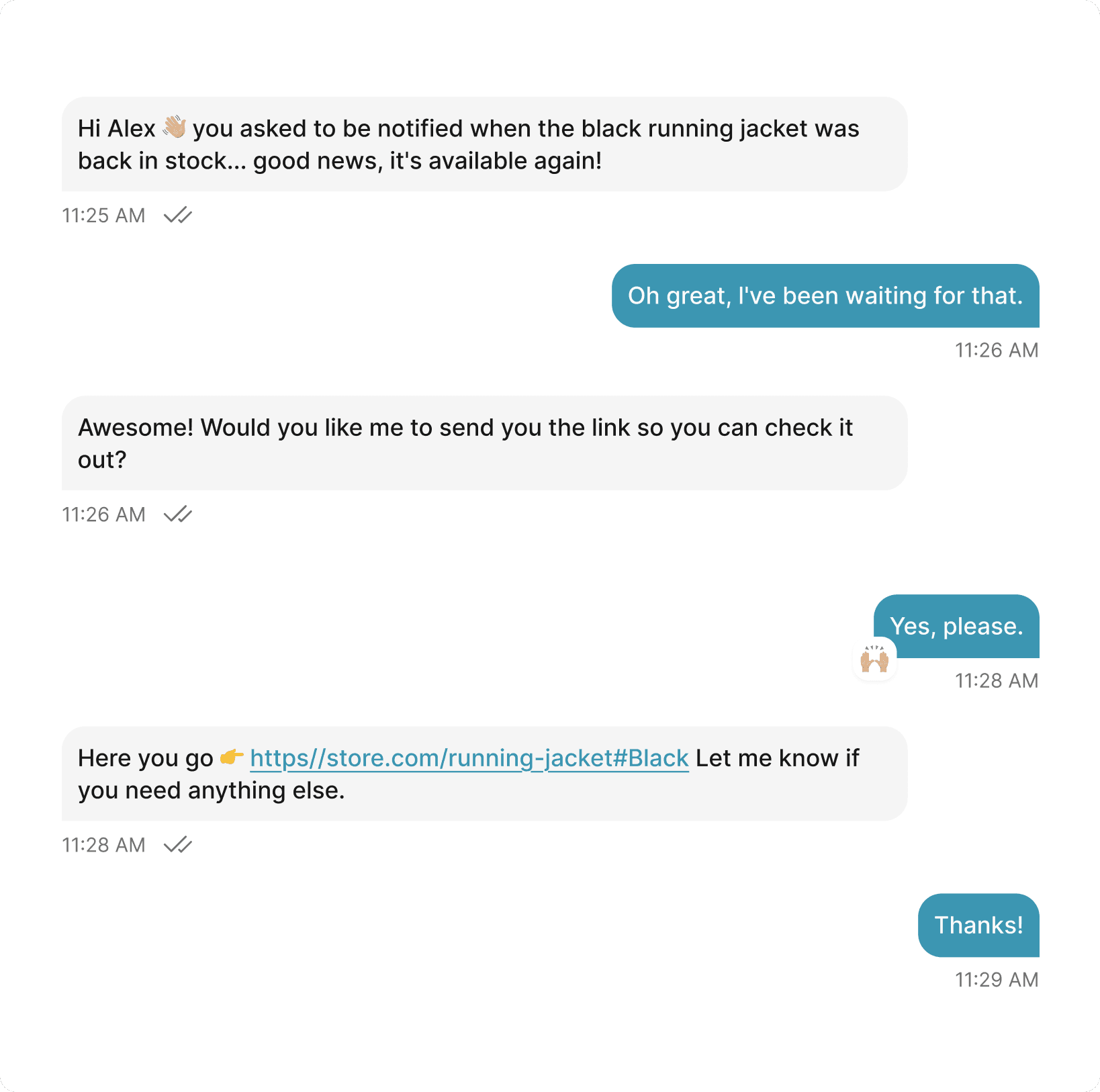Click 11:28 AM timestamp under the link message

(x=103, y=845)
